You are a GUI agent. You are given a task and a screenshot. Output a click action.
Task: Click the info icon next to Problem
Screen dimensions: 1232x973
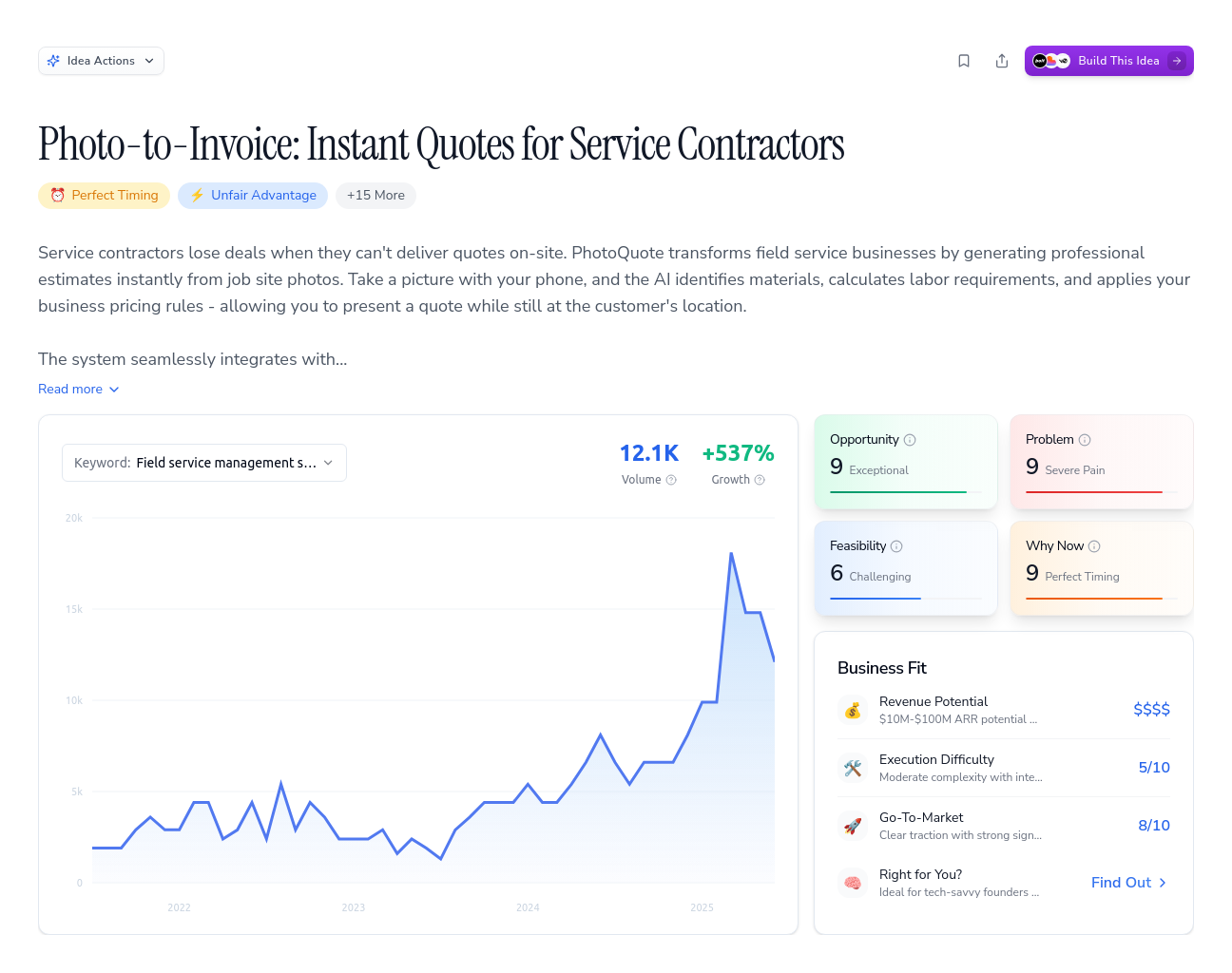[1085, 440]
